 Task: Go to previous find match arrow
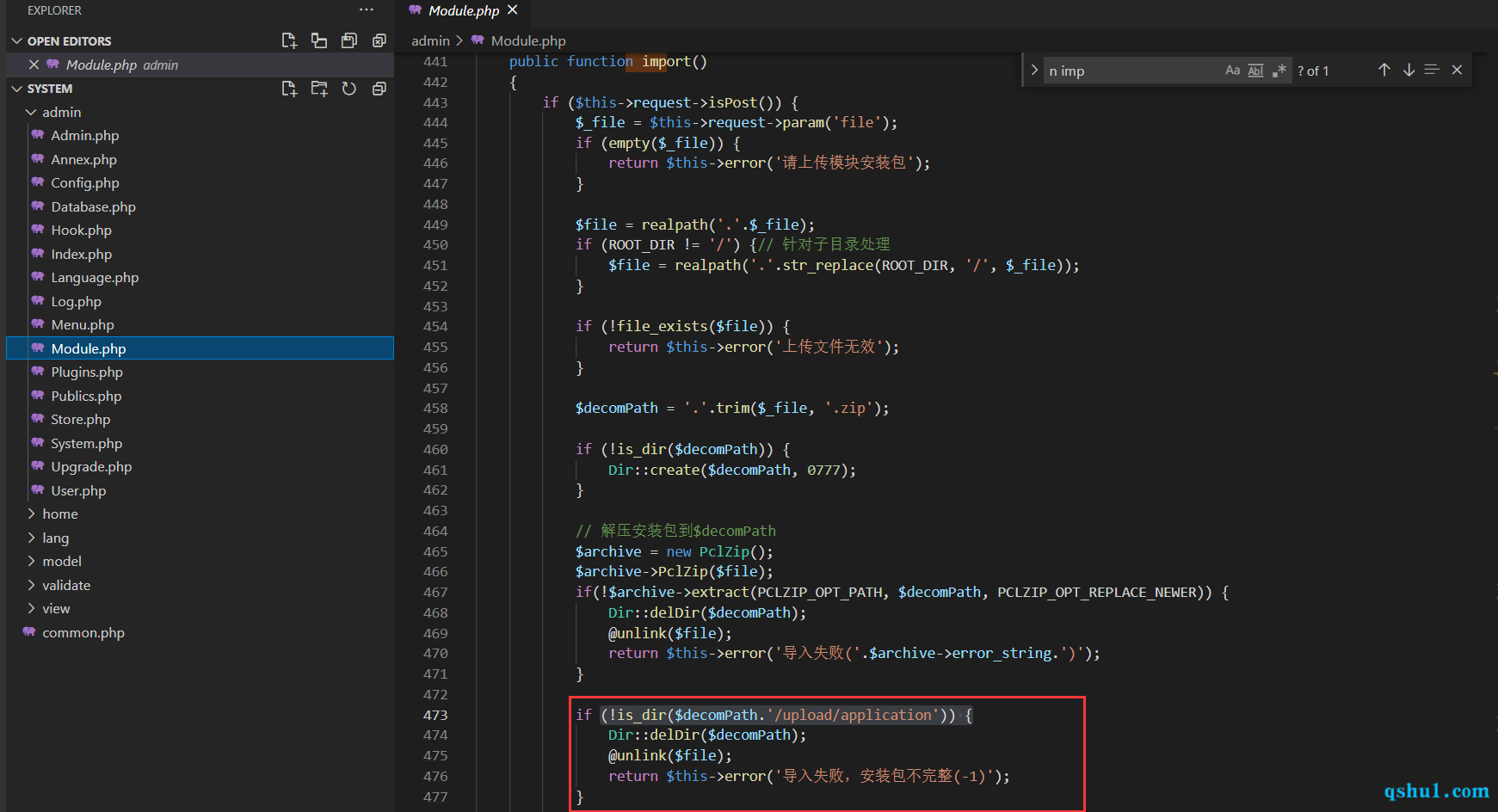pyautogui.click(x=1384, y=70)
